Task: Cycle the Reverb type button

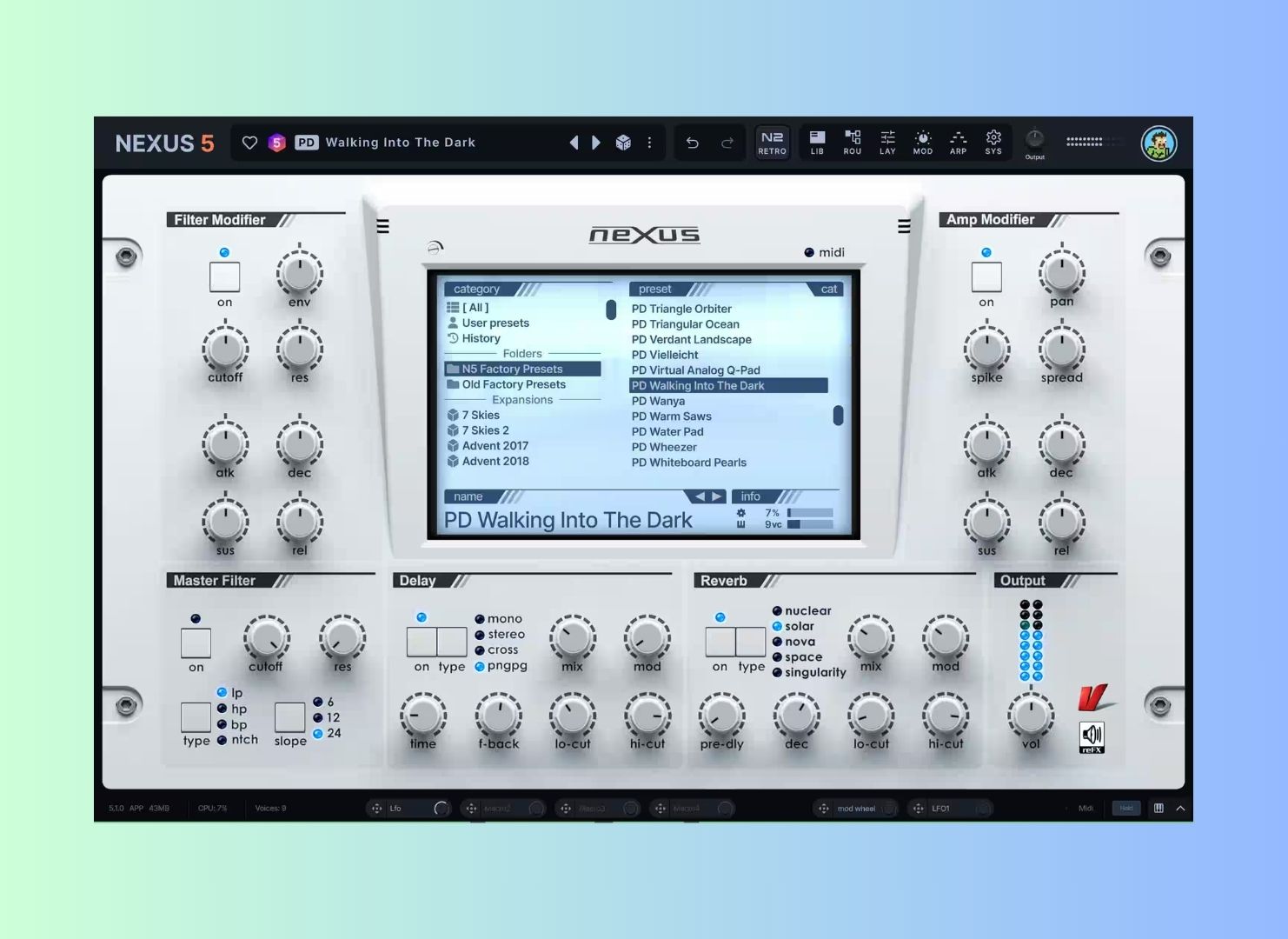Action: coord(751,642)
